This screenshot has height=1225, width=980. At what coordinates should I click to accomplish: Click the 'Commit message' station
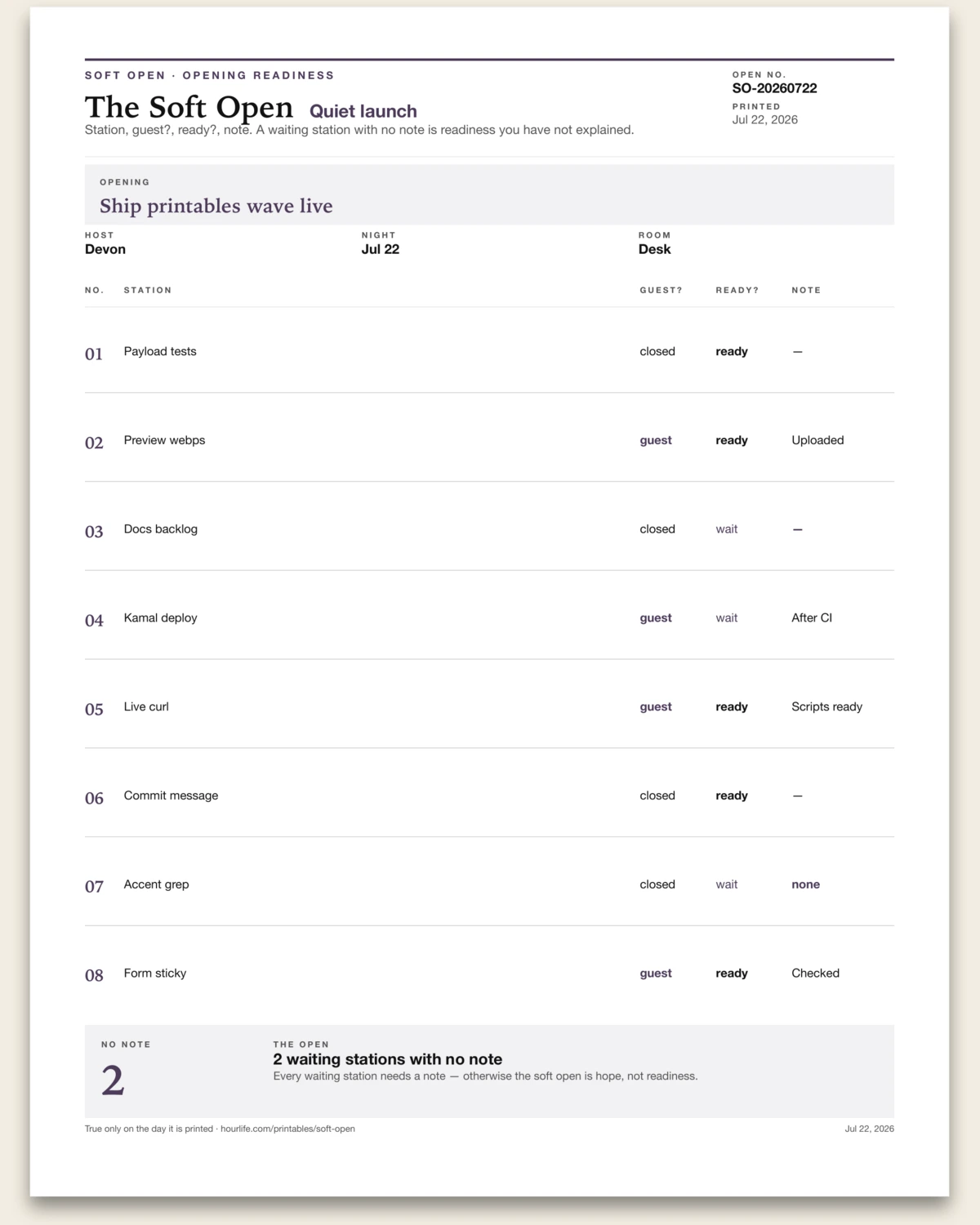click(171, 795)
